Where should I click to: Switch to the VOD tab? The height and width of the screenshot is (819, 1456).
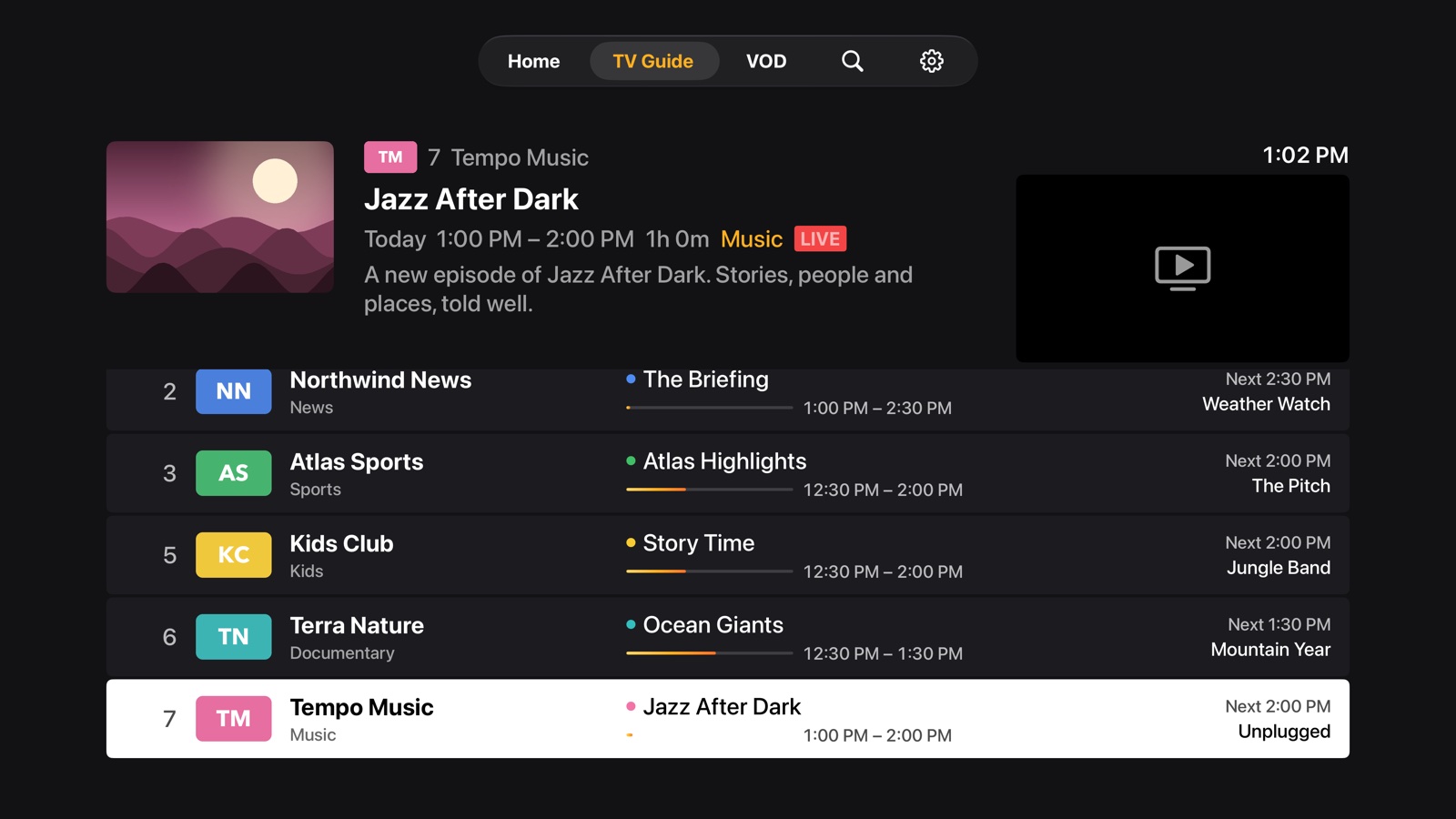point(766,61)
